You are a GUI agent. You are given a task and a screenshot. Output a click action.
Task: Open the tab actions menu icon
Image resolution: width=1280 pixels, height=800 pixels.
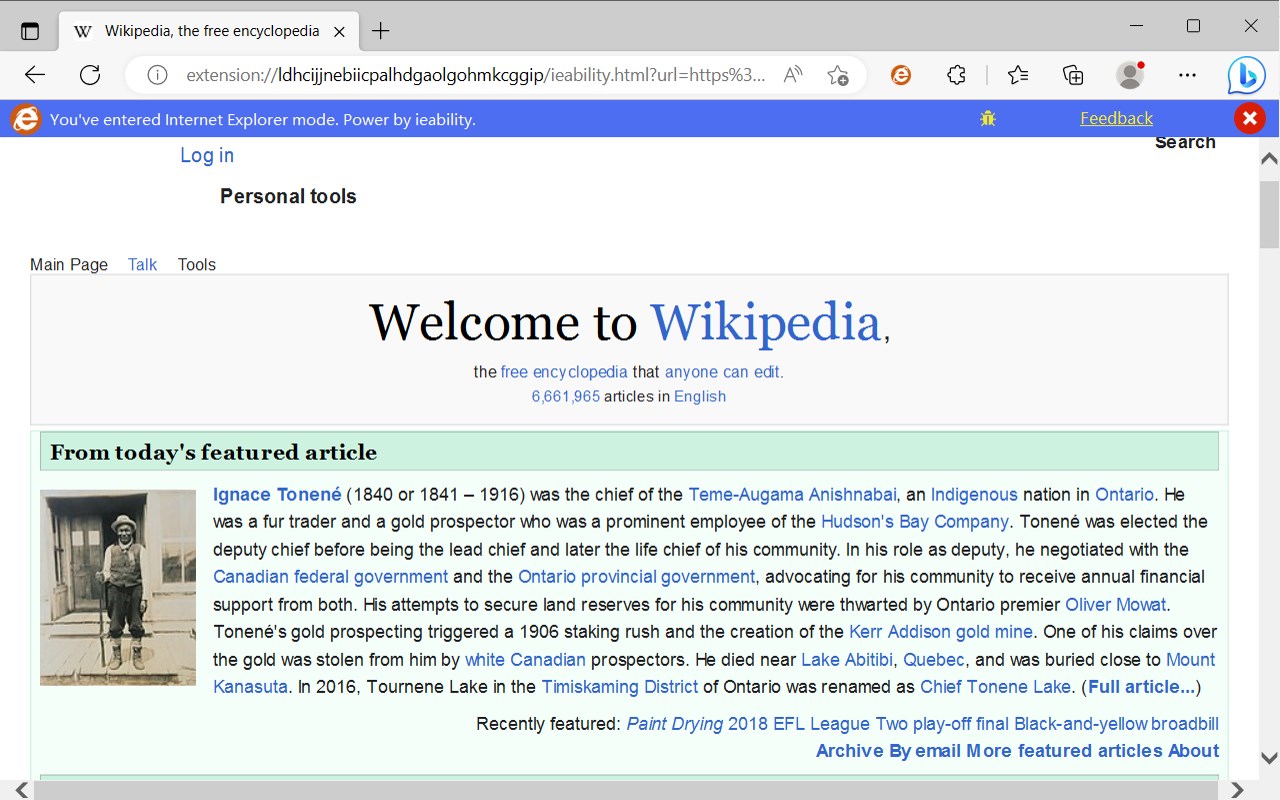(30, 31)
